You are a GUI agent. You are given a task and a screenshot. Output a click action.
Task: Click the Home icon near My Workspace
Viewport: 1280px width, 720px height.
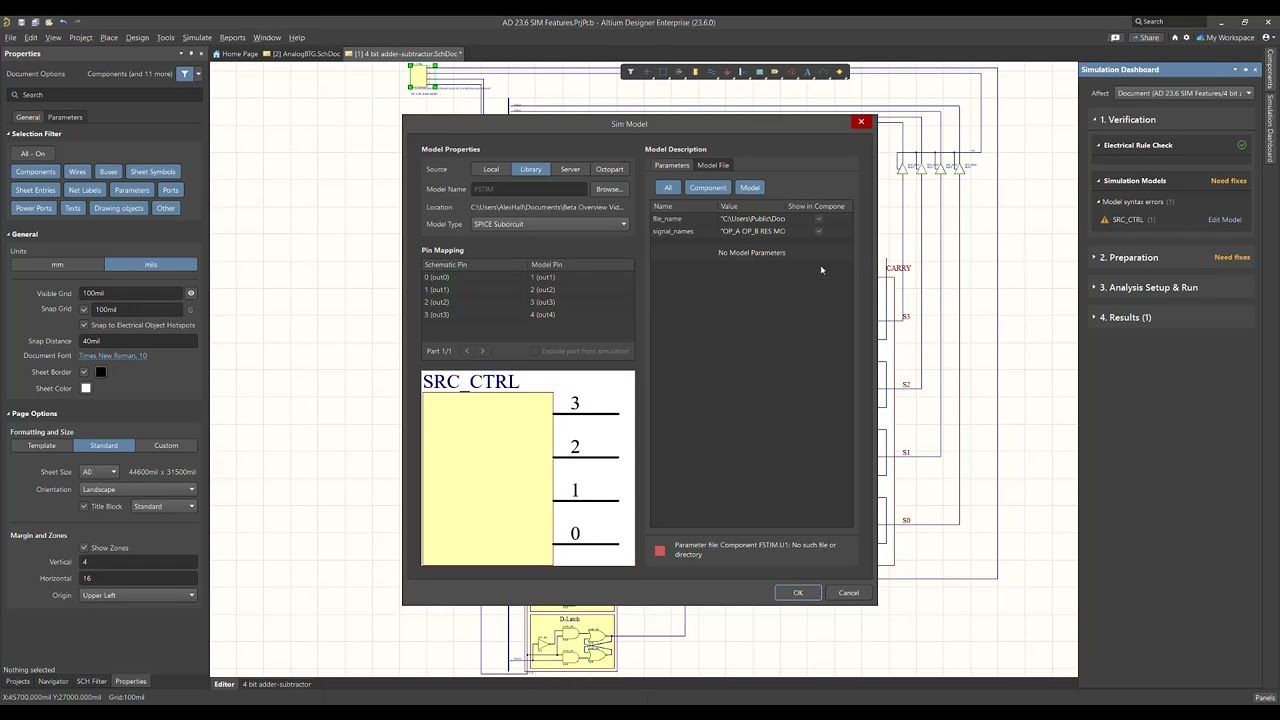click(1175, 38)
